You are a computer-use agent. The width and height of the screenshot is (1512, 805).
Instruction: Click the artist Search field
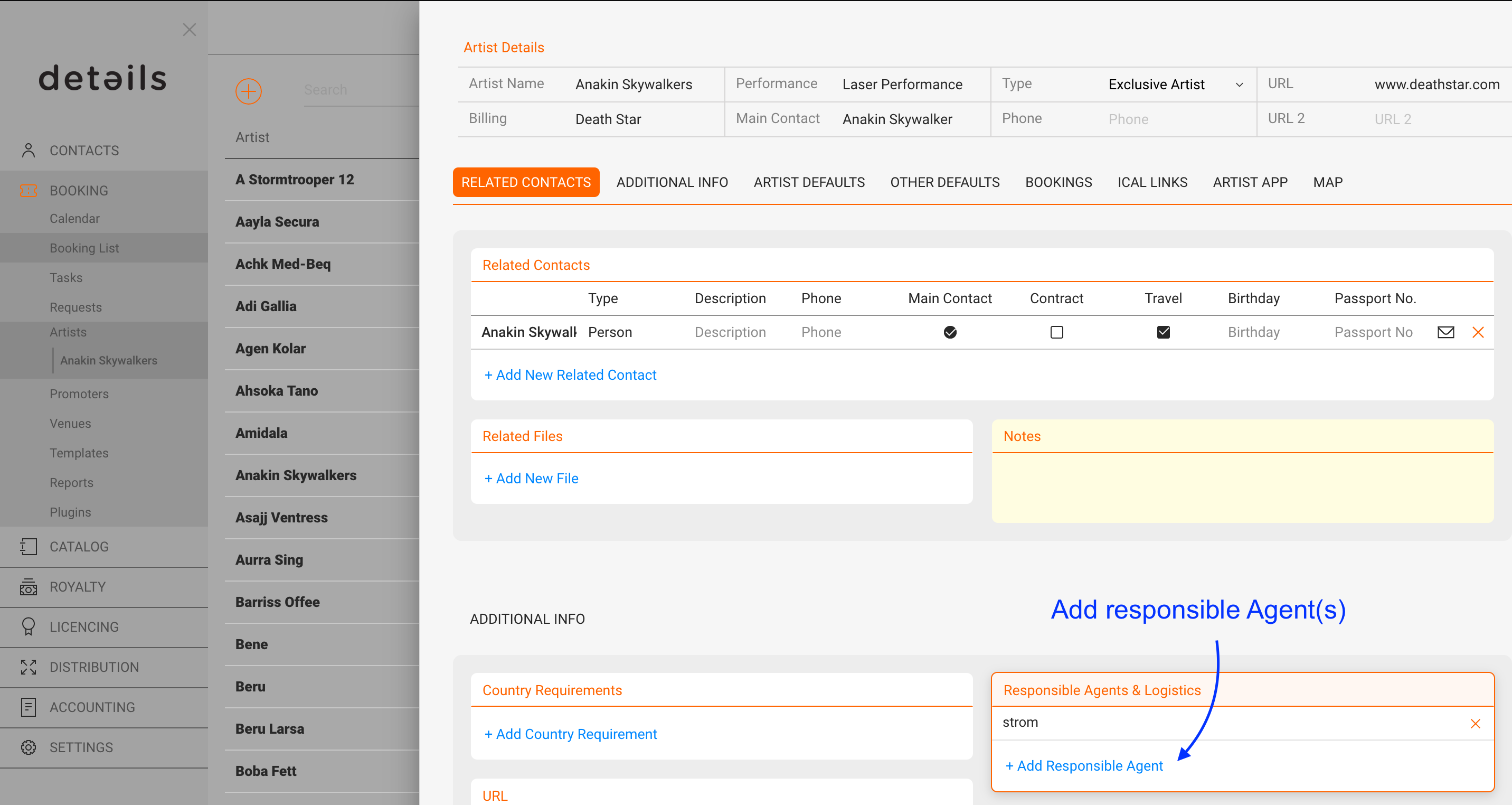pos(361,90)
